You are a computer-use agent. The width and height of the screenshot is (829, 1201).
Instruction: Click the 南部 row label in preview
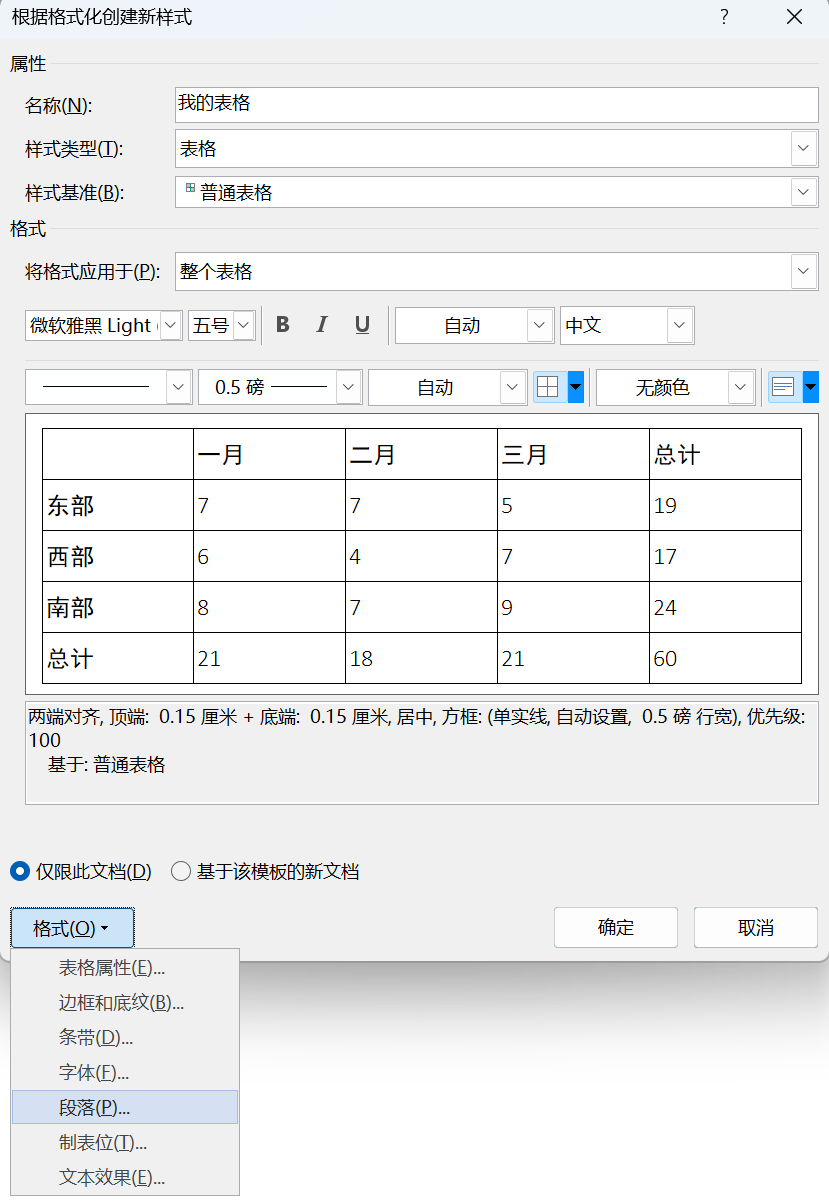tap(71, 608)
